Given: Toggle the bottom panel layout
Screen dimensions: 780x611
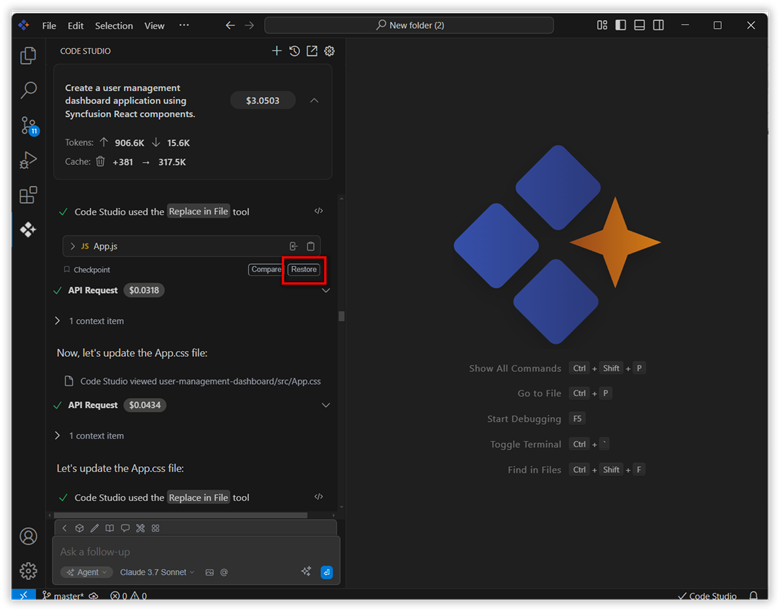Looking at the screenshot, I should point(639,25).
